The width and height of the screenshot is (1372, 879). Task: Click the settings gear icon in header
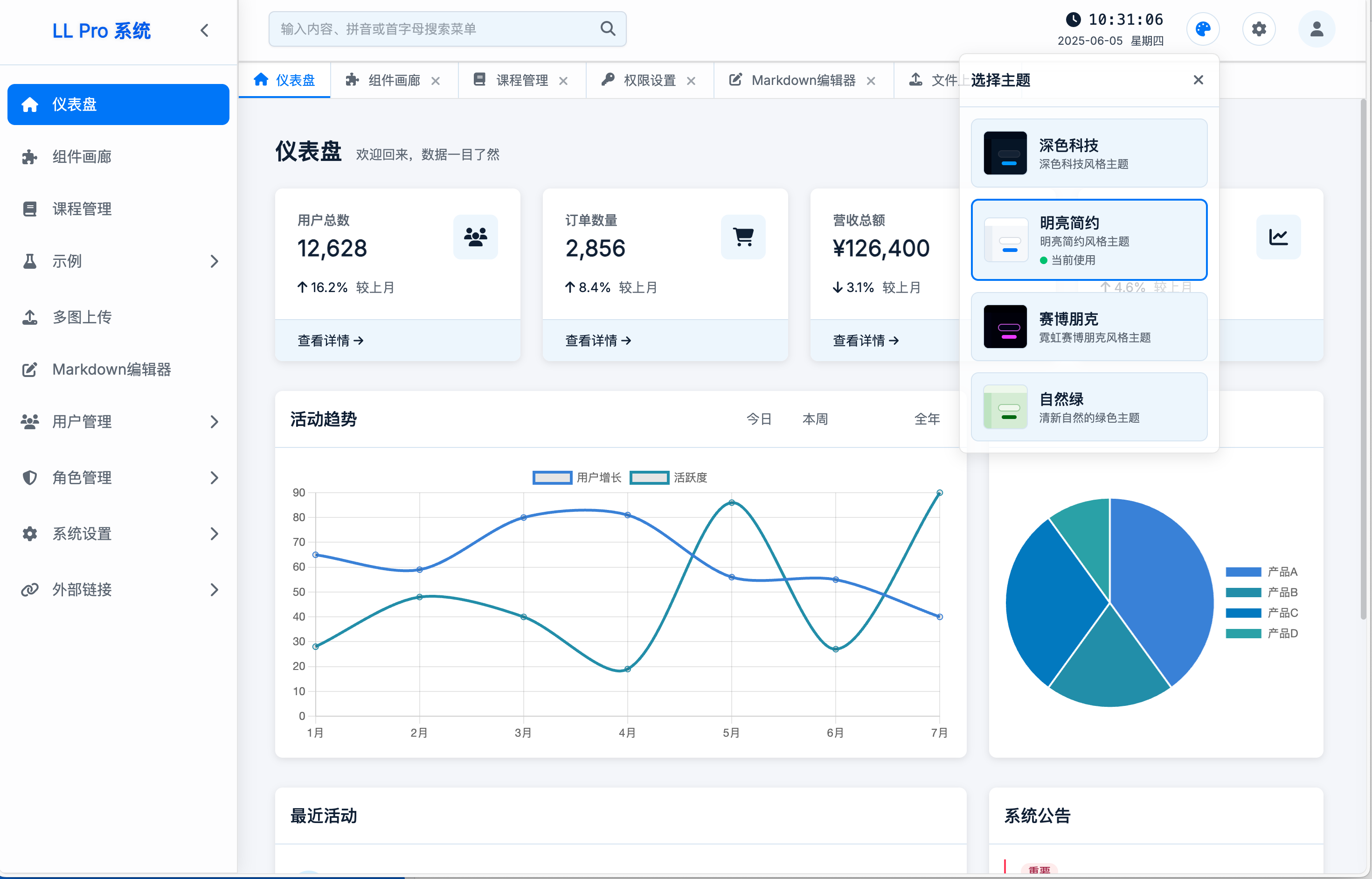pos(1259,29)
